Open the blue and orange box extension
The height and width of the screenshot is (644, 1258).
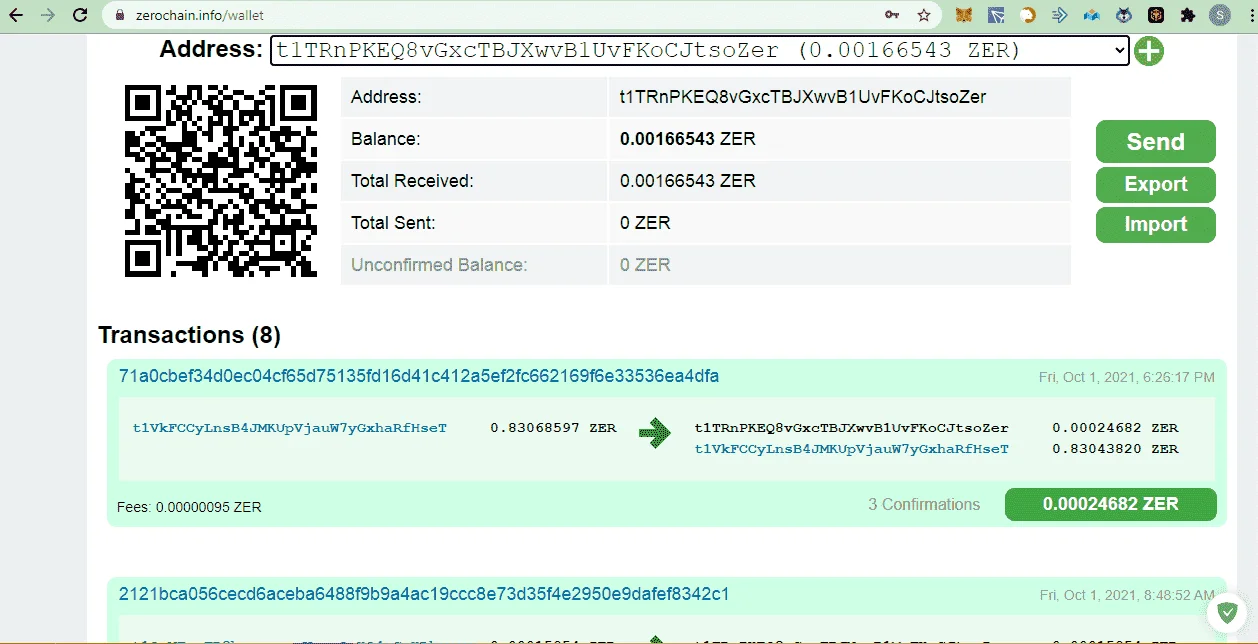(x=1092, y=16)
